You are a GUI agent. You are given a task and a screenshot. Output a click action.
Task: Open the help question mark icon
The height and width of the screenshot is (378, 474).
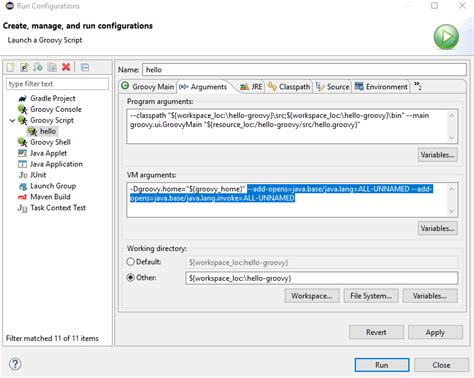tap(15, 364)
